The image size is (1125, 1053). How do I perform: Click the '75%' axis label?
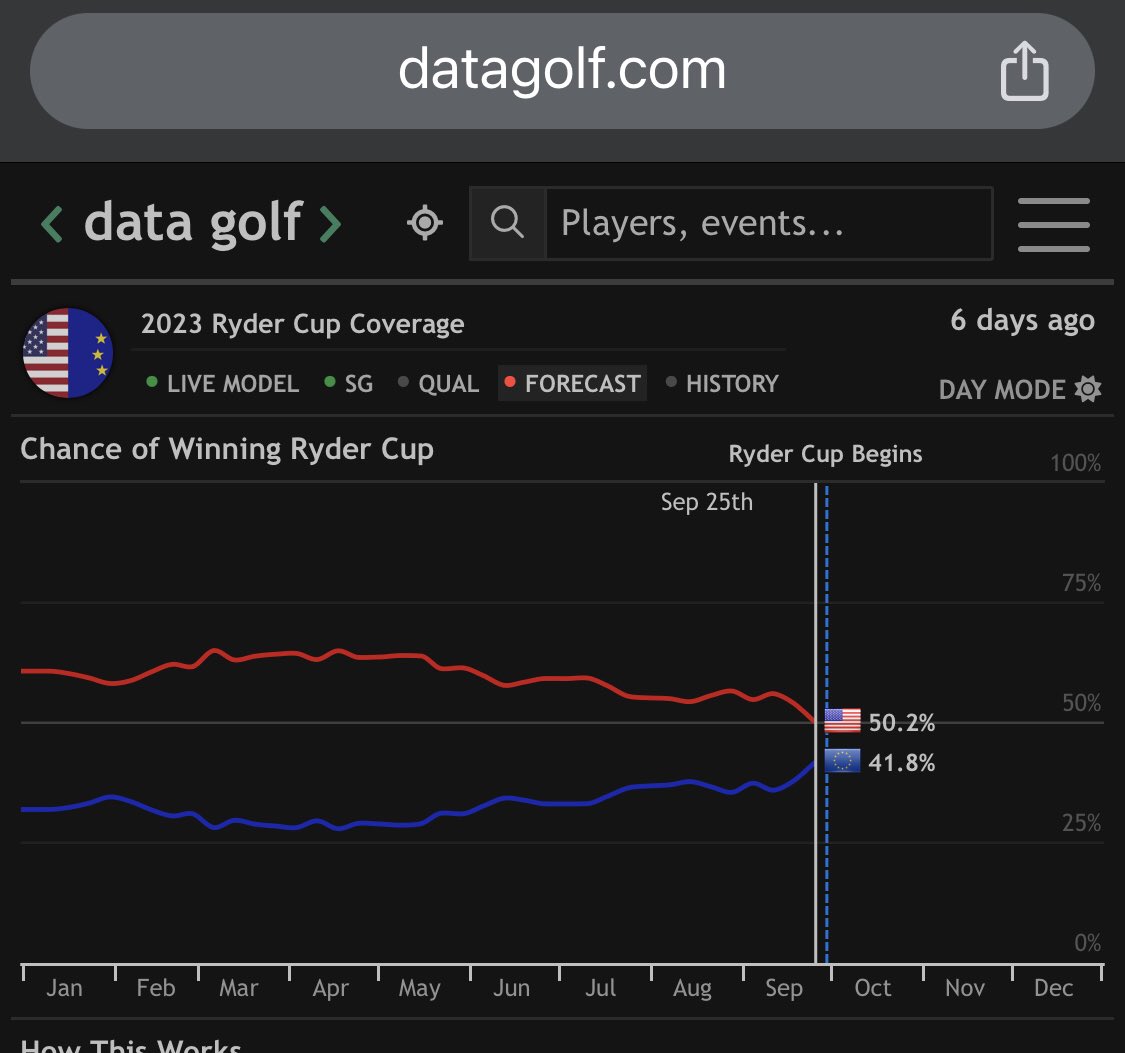[x=1081, y=582]
